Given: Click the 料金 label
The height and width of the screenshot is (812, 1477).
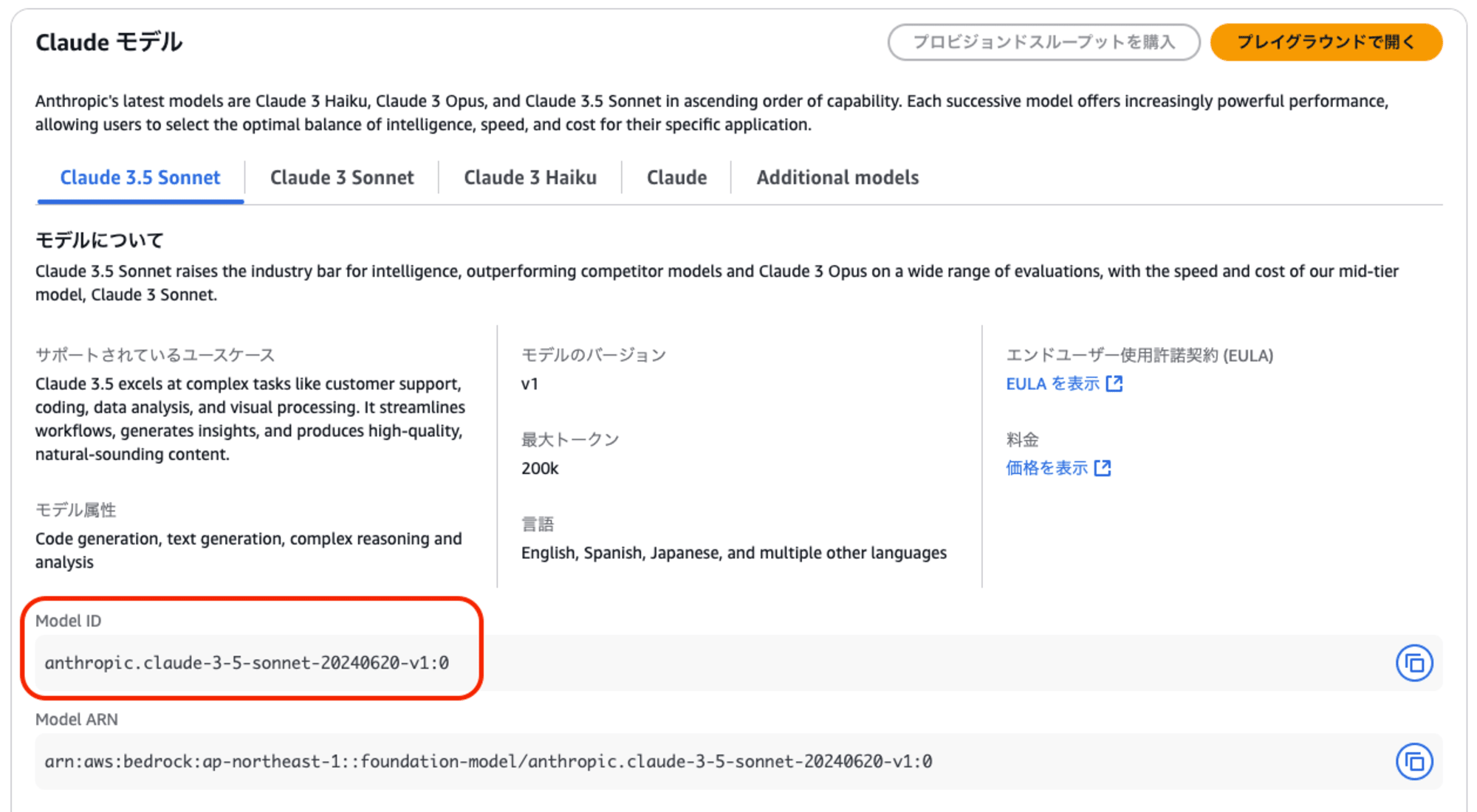Looking at the screenshot, I should pos(1023,440).
